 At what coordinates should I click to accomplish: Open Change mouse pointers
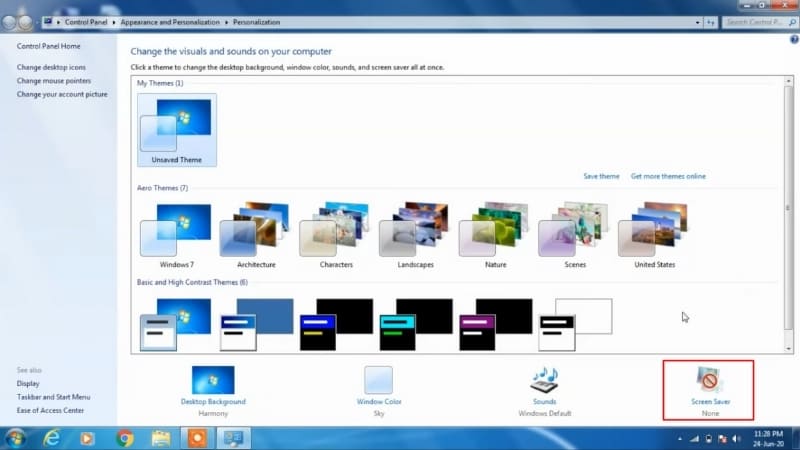pyautogui.click(x=54, y=81)
